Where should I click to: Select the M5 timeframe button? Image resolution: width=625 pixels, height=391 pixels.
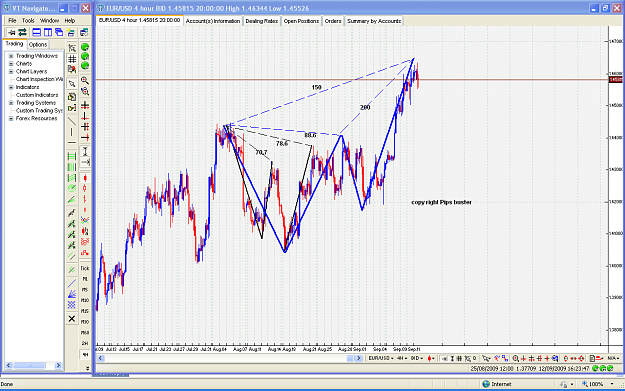tap(85, 290)
